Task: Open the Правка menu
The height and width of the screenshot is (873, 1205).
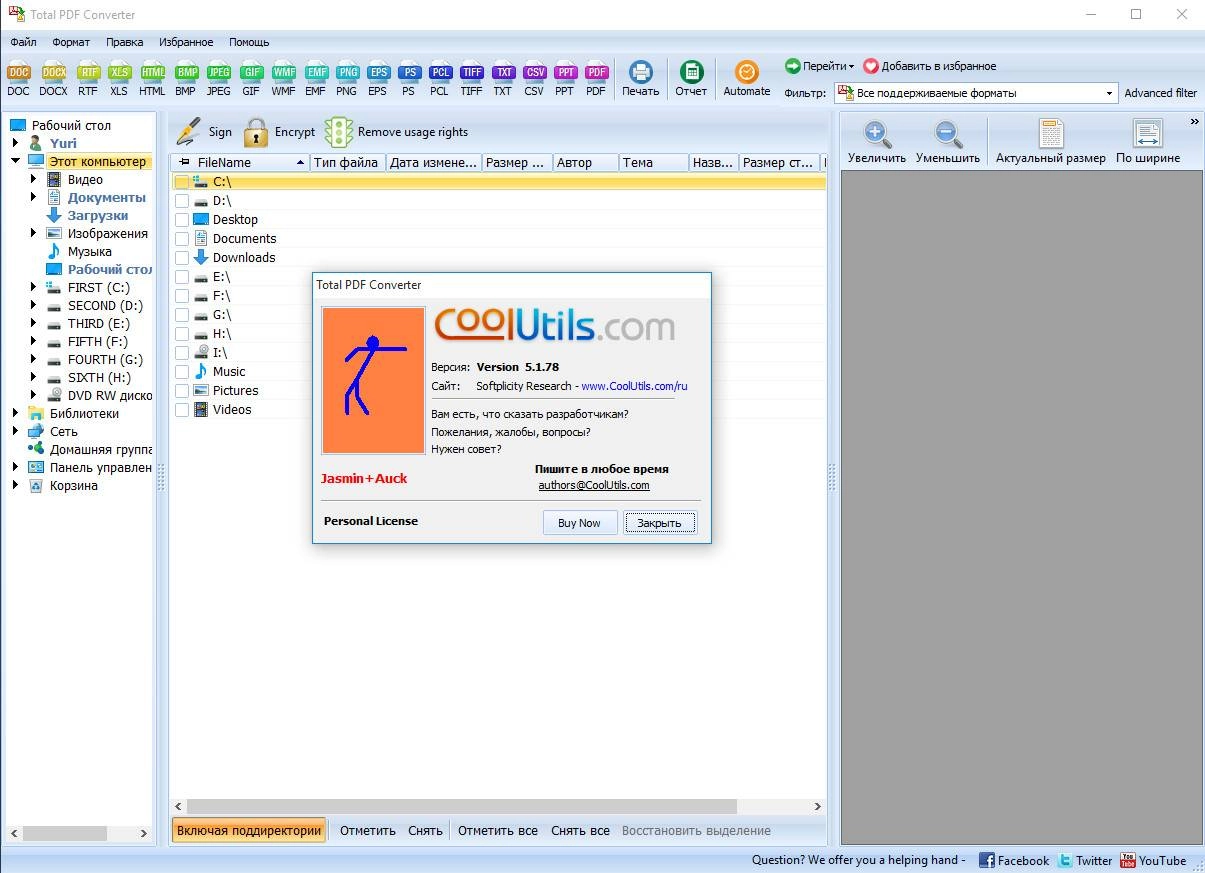Action: pyautogui.click(x=124, y=42)
